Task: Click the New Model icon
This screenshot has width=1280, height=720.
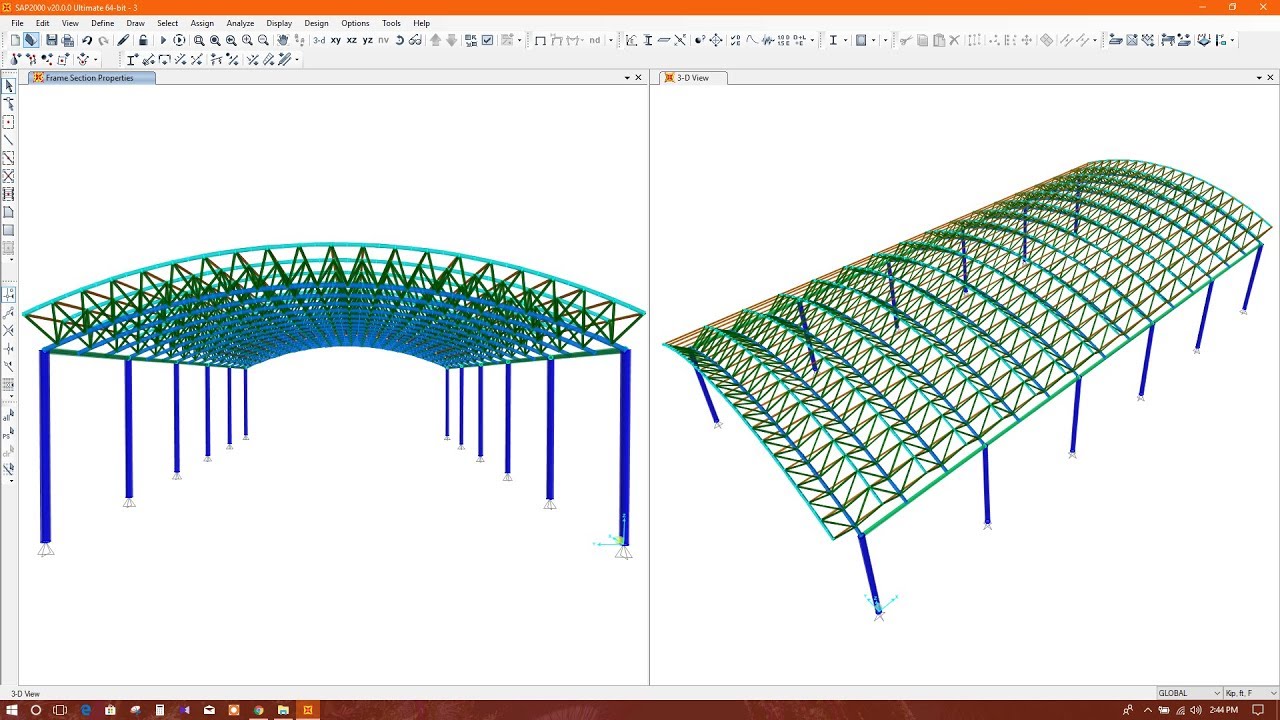Action: (x=15, y=40)
